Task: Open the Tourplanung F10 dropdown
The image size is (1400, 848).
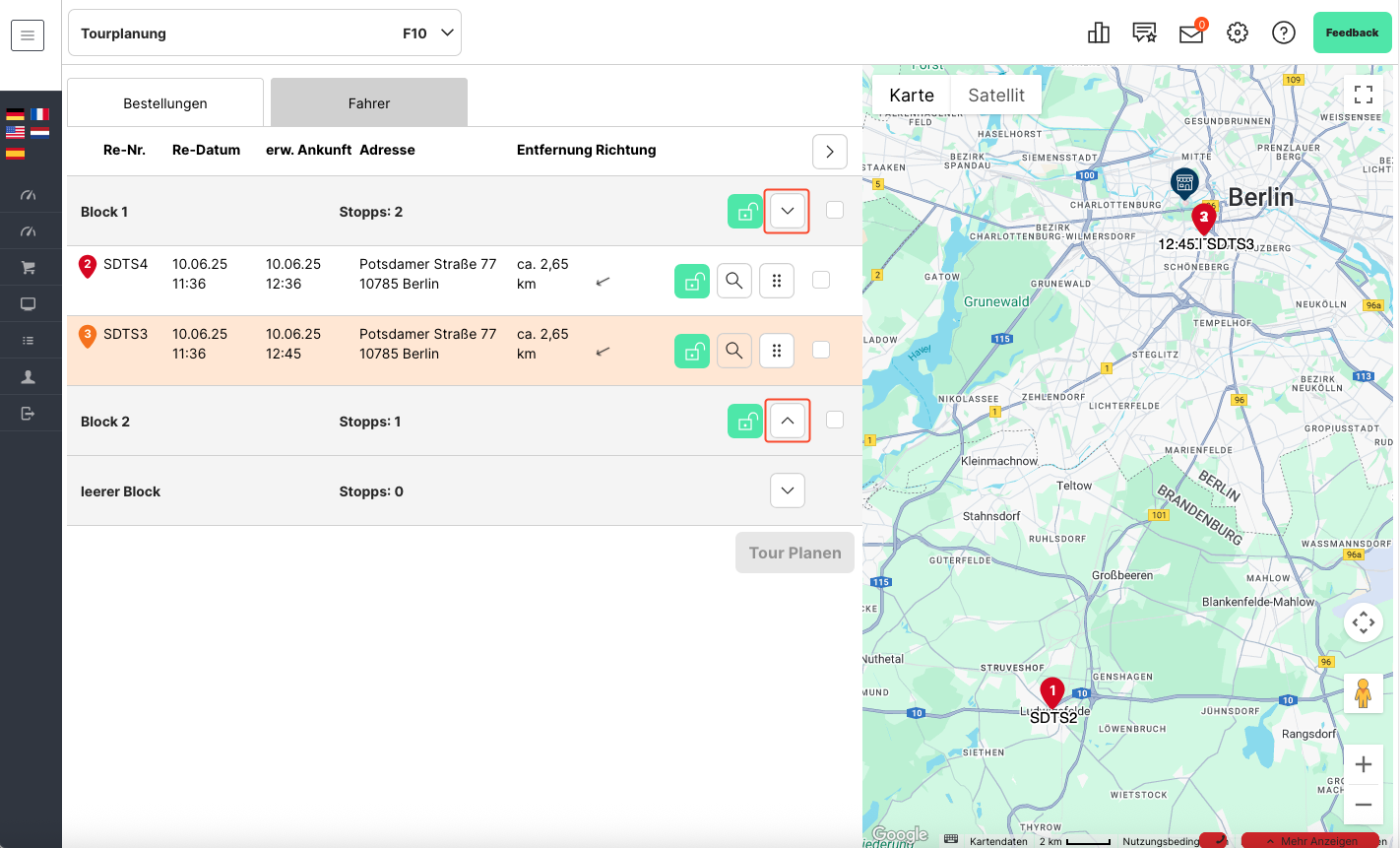Action: 265,33
